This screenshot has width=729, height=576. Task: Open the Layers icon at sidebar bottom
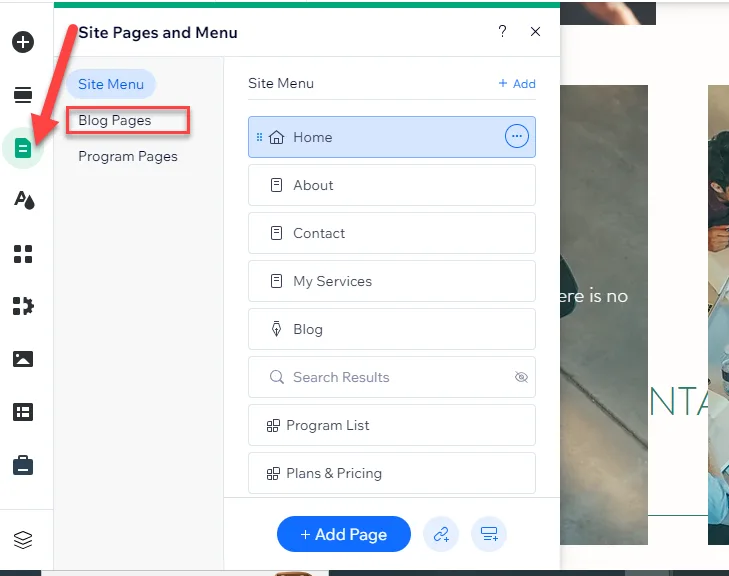pyautogui.click(x=23, y=540)
